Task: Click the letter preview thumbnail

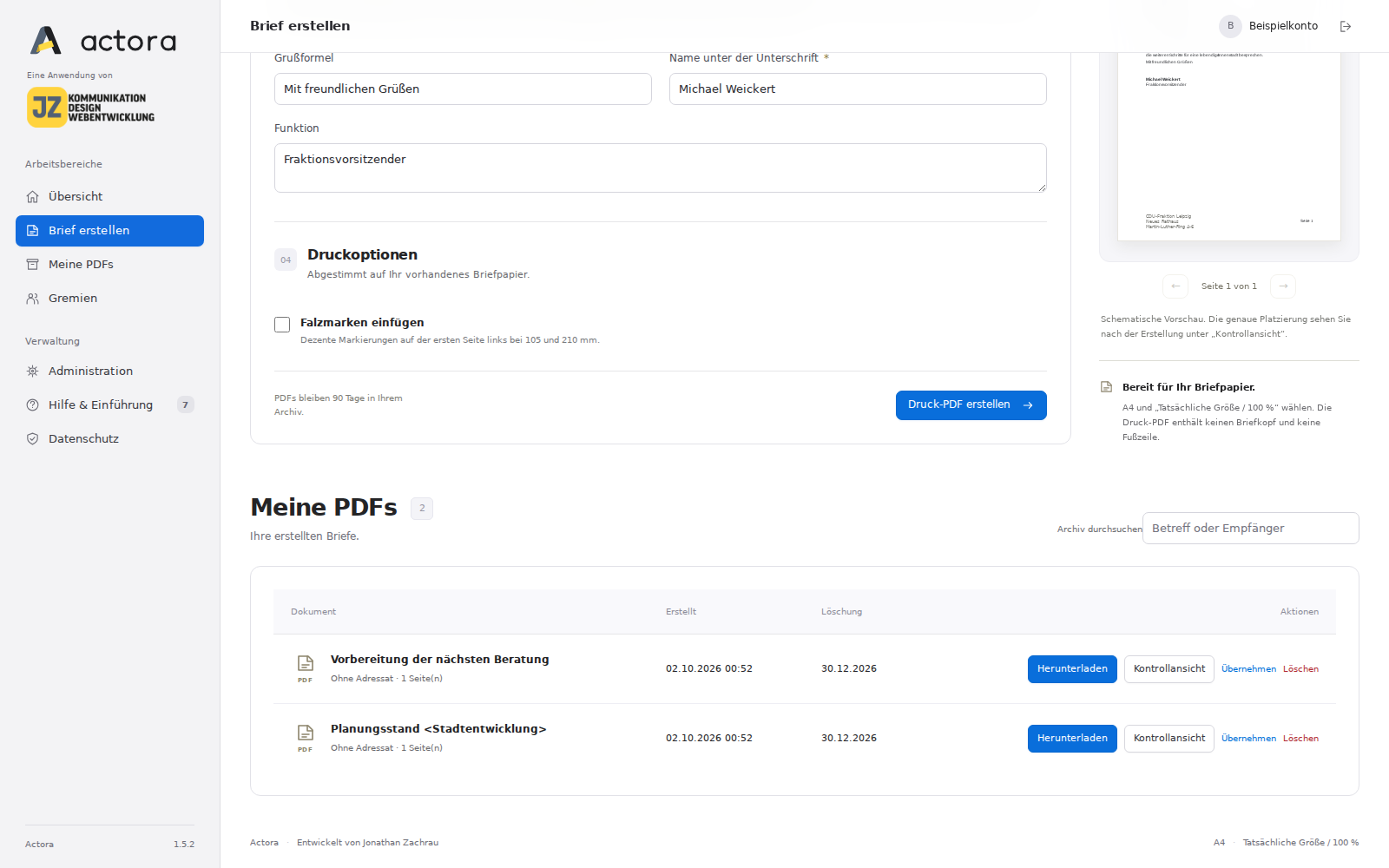Action: (1229, 146)
